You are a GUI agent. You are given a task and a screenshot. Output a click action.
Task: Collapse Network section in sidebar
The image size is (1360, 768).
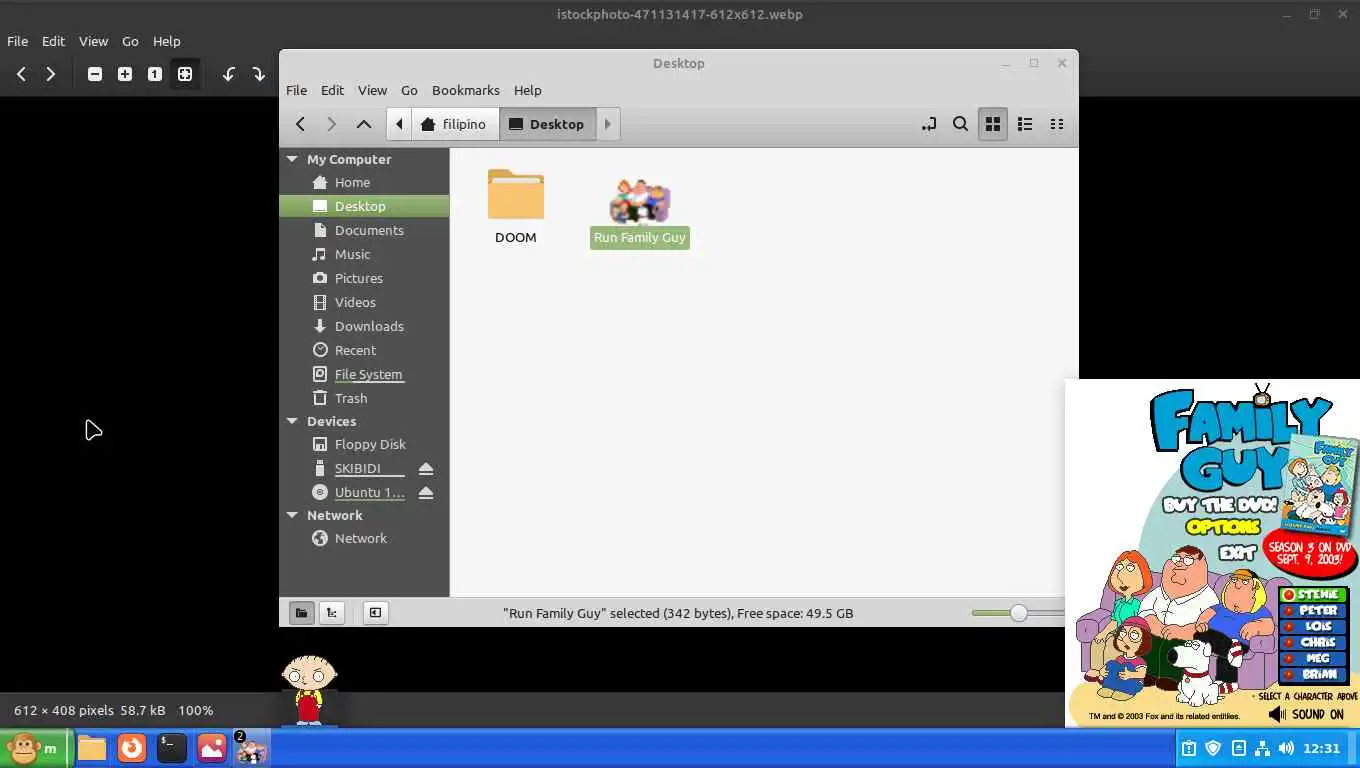(292, 515)
